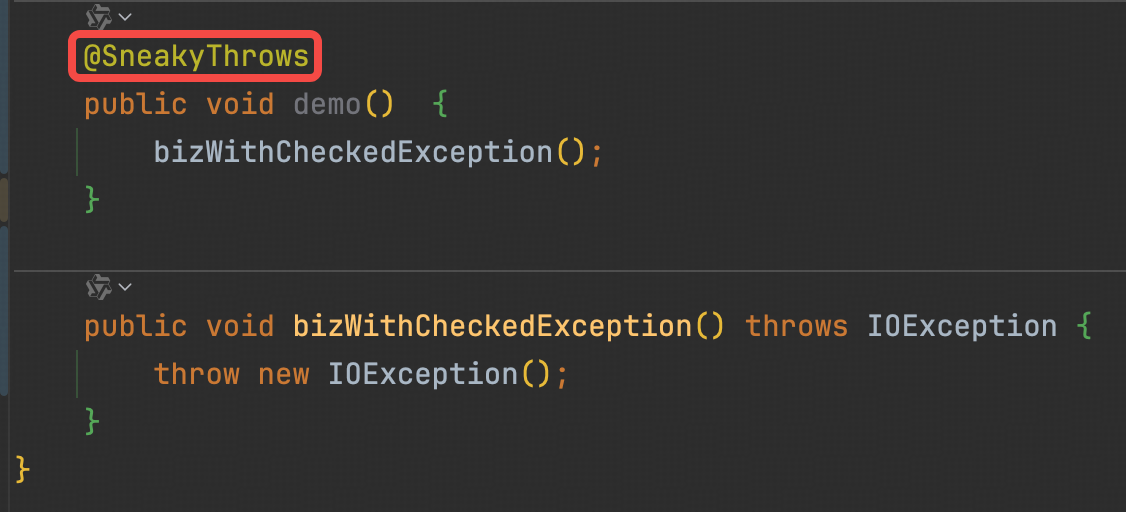Click the public keyword of the demo method

(x=135, y=105)
